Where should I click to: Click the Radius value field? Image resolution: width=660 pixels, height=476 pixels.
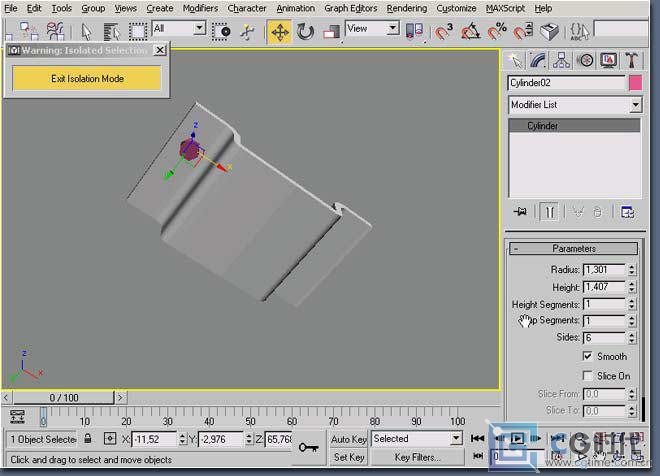pyautogui.click(x=604, y=270)
